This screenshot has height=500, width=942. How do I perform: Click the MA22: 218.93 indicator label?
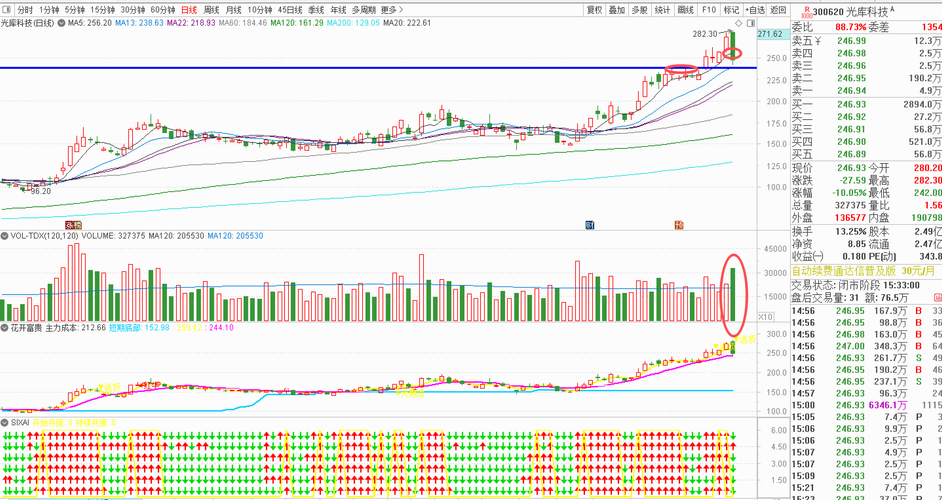190,23
